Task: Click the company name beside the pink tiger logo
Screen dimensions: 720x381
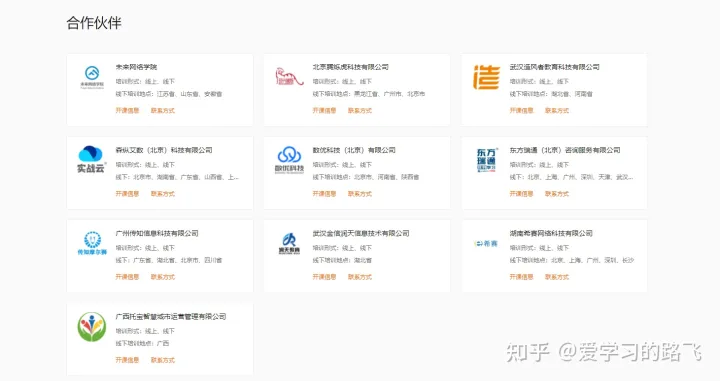Action: 350,67
